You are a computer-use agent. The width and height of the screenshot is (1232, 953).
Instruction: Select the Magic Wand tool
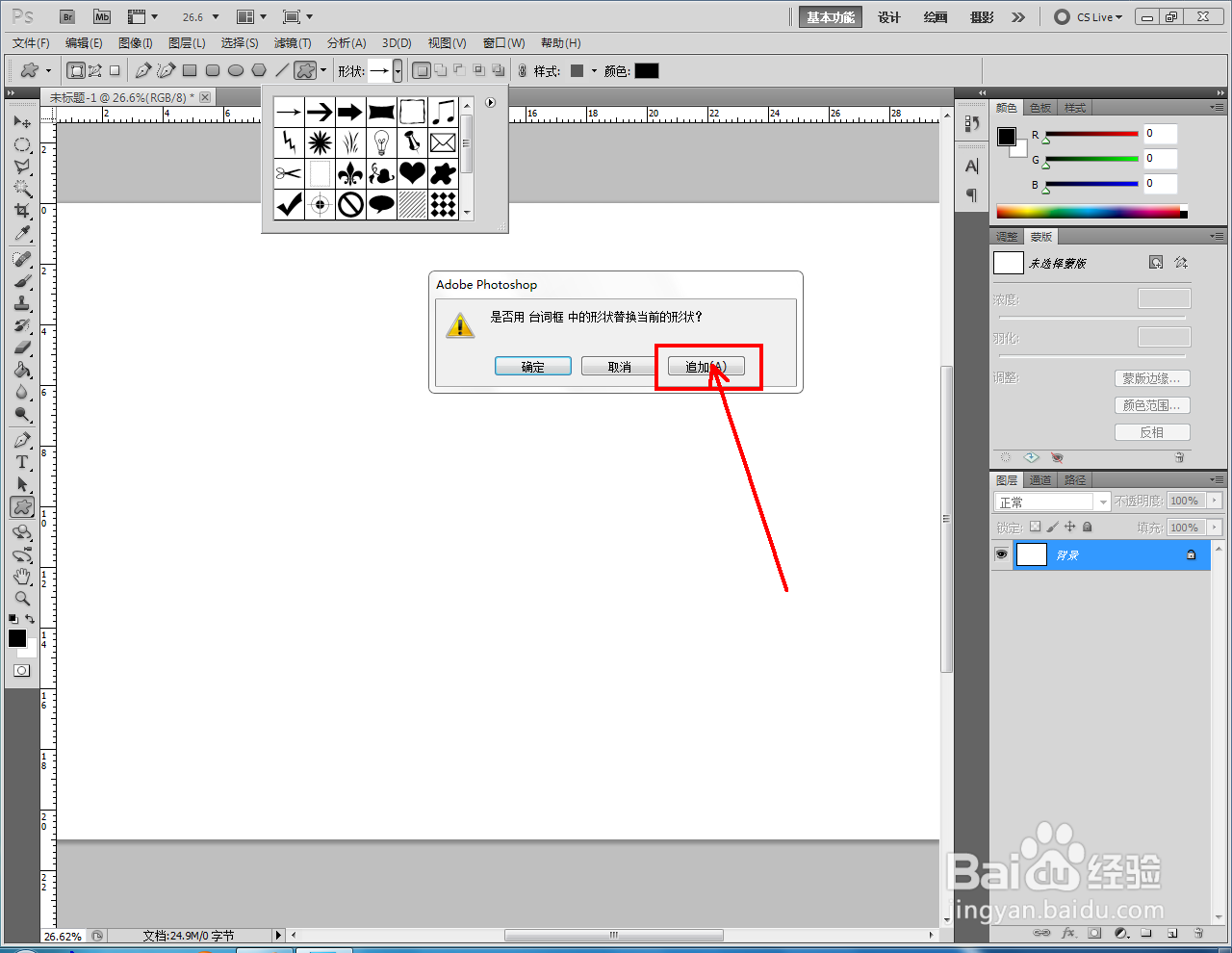pyautogui.click(x=22, y=189)
